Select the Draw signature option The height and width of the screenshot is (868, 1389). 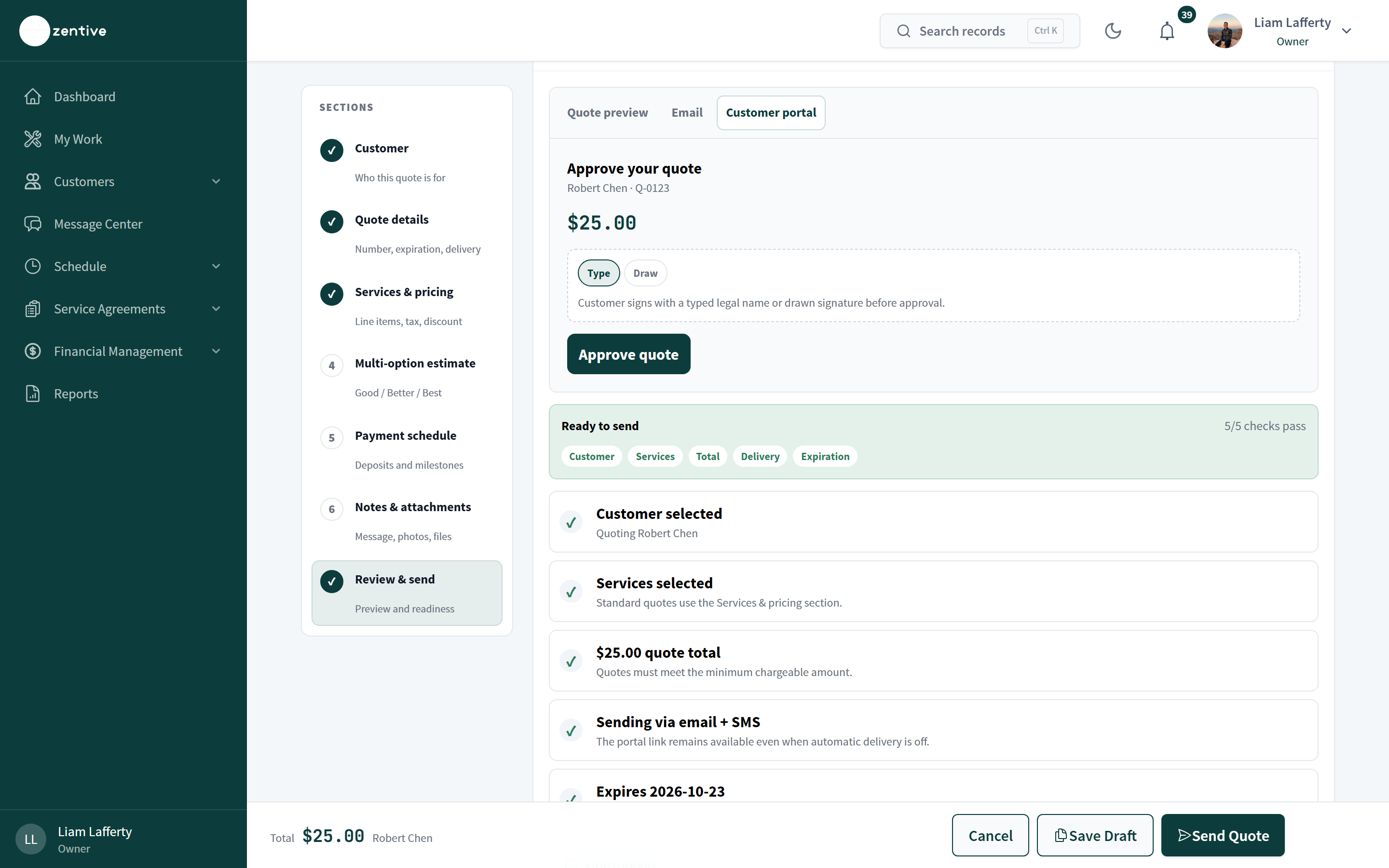pyautogui.click(x=645, y=273)
